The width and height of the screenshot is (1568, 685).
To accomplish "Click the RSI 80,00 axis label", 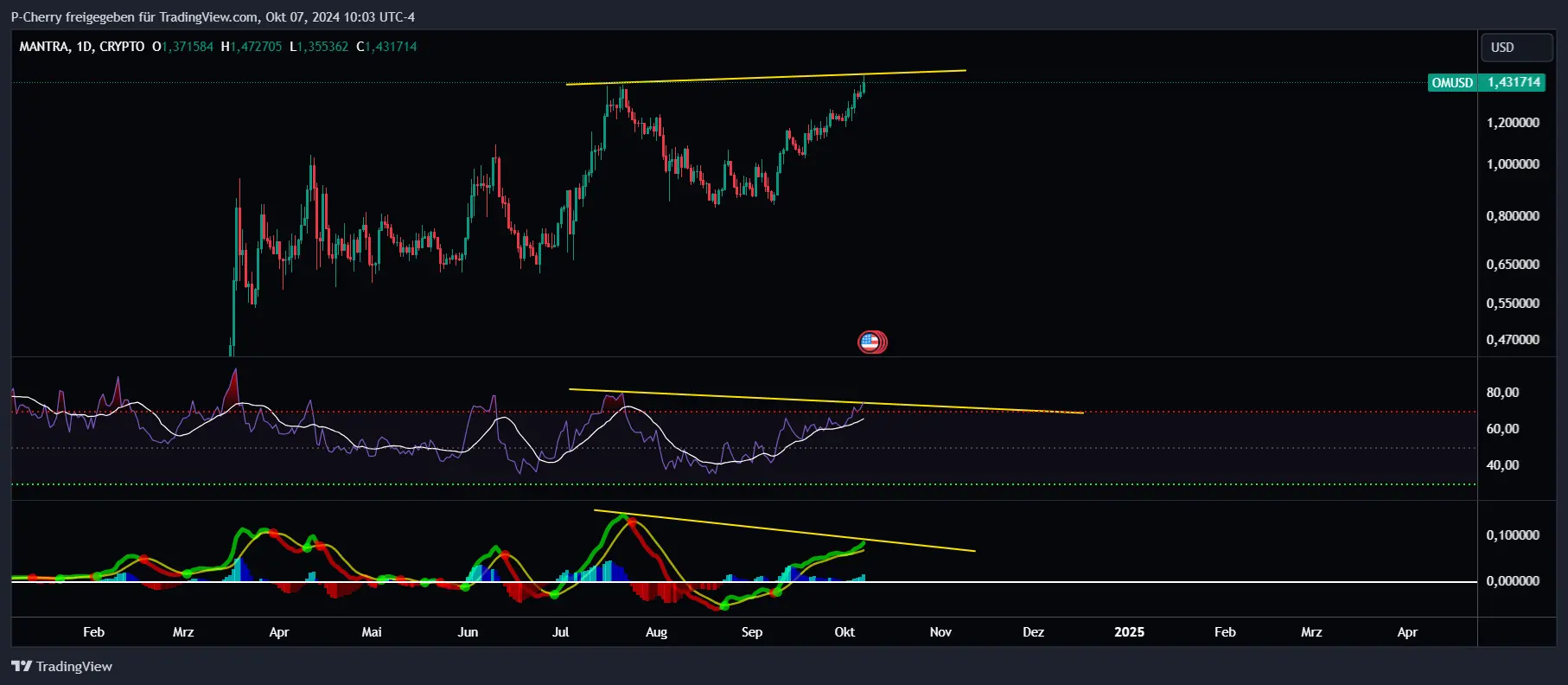I will coord(1502,393).
